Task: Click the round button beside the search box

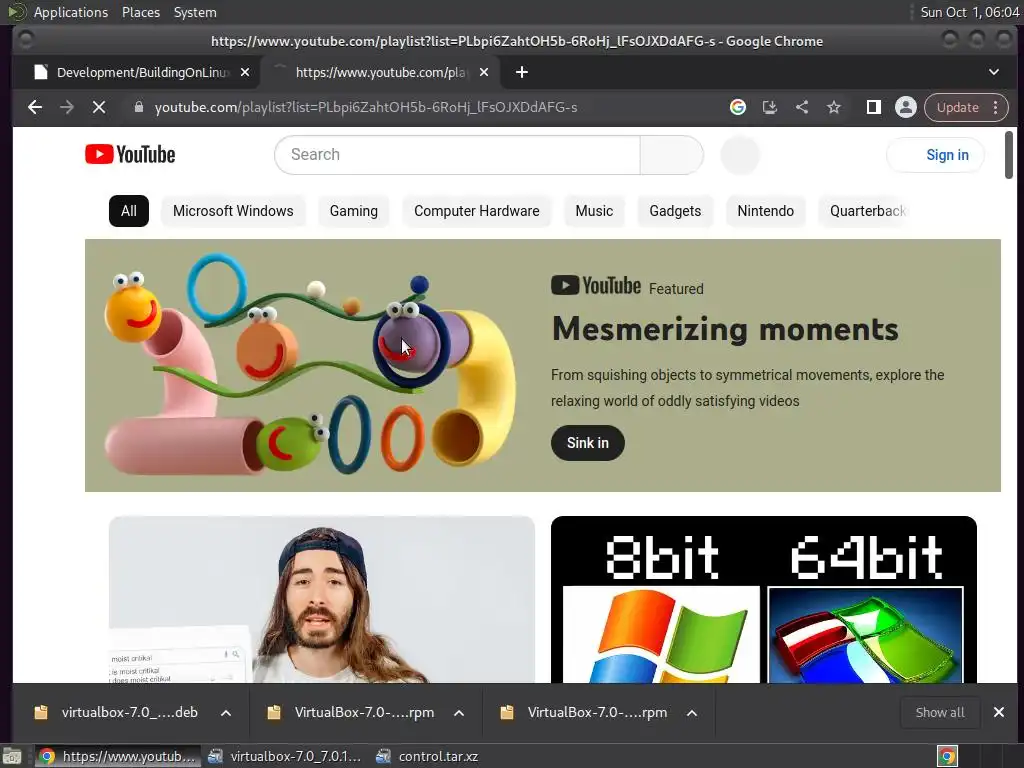Action: click(x=740, y=155)
